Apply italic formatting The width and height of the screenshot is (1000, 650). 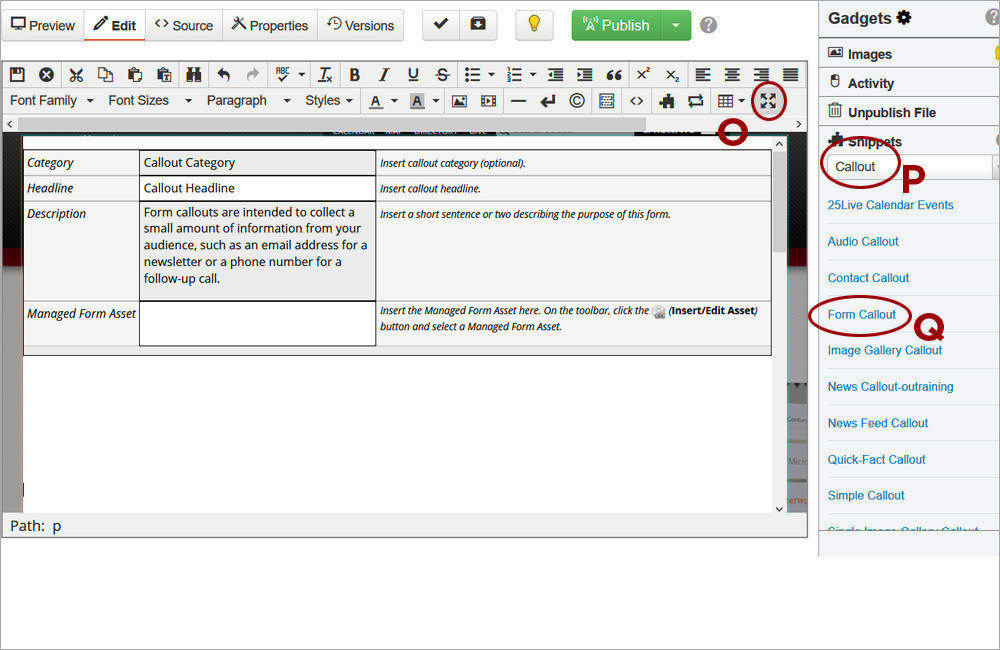pyautogui.click(x=382, y=75)
